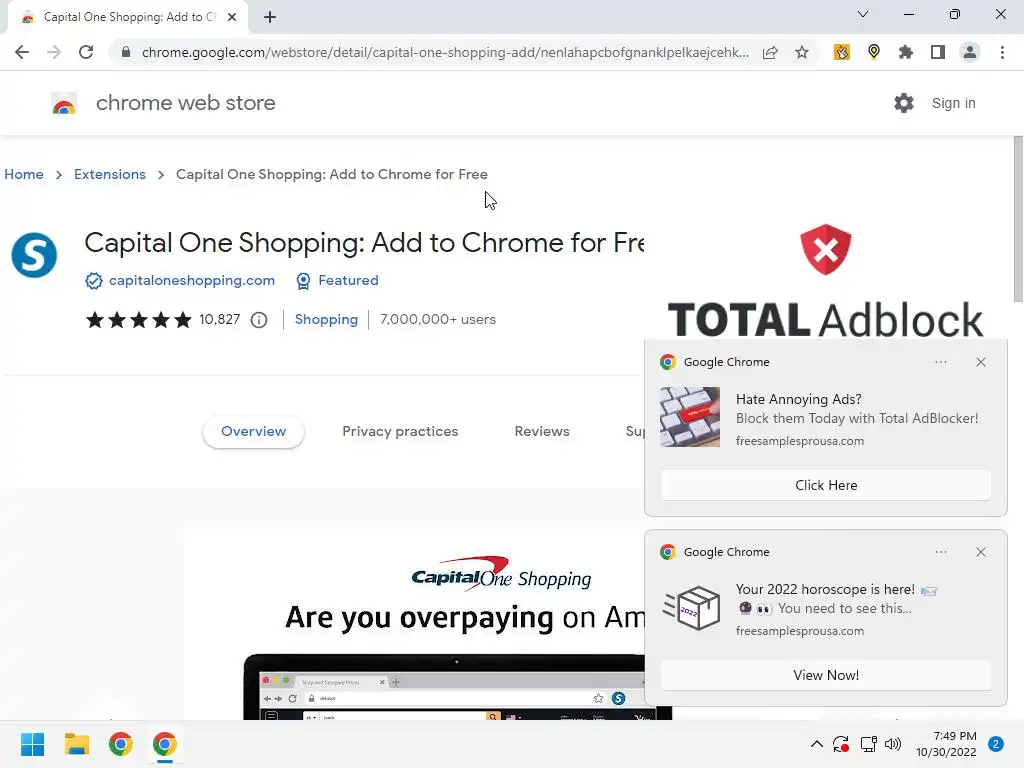
Task: Bookmark this page with the star icon
Action: click(x=802, y=52)
